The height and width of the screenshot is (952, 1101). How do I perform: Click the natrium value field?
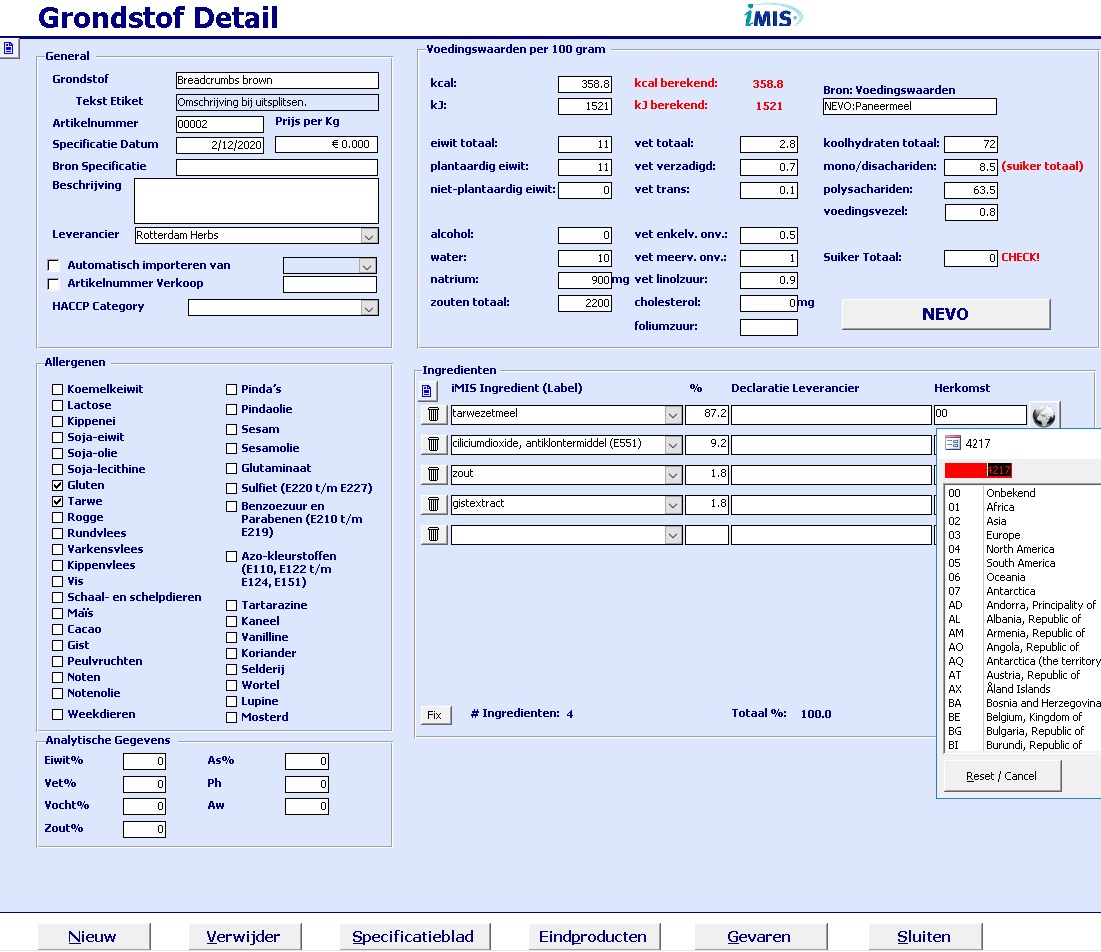coord(585,280)
